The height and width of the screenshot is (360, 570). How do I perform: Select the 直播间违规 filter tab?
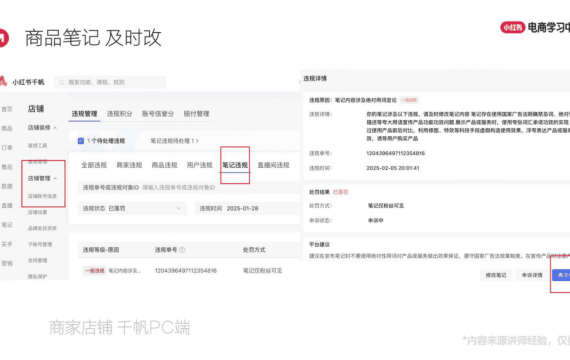coord(273,165)
